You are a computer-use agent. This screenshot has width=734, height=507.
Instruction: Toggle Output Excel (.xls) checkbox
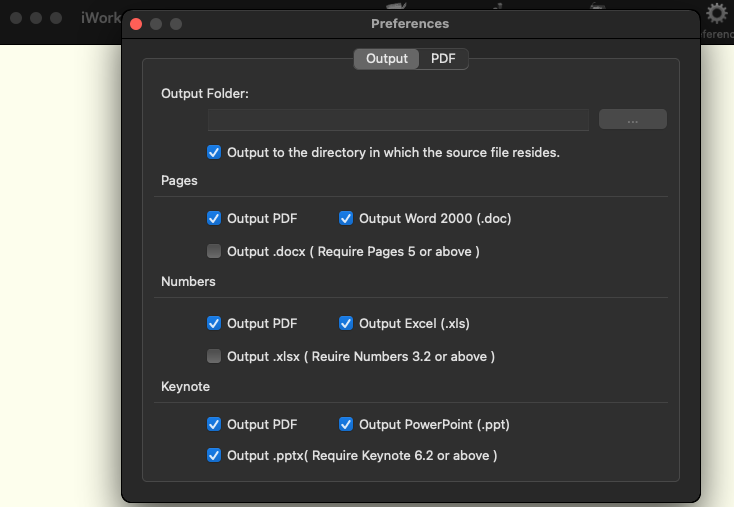pyautogui.click(x=346, y=324)
